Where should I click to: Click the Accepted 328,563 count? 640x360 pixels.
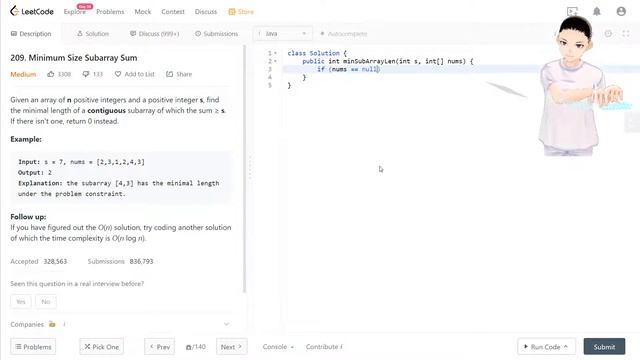(38, 261)
